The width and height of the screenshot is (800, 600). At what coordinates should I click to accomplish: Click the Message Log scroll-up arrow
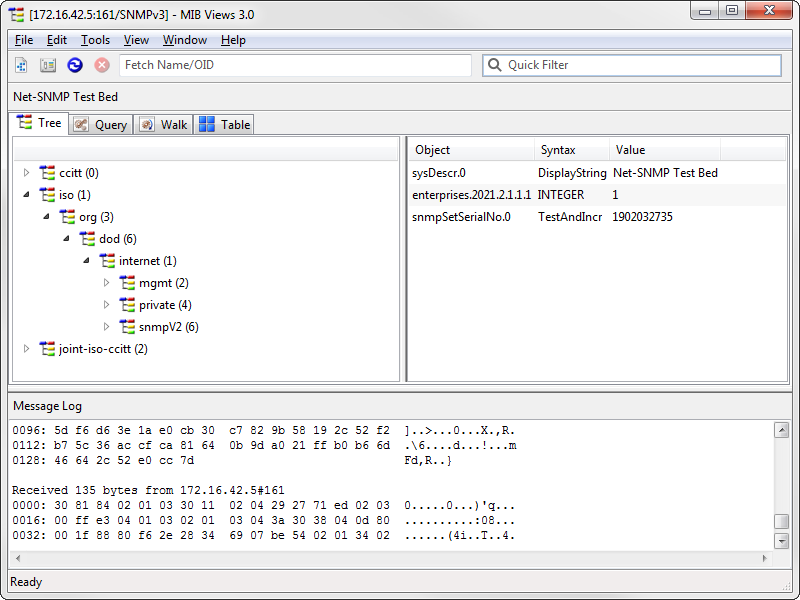(782, 430)
